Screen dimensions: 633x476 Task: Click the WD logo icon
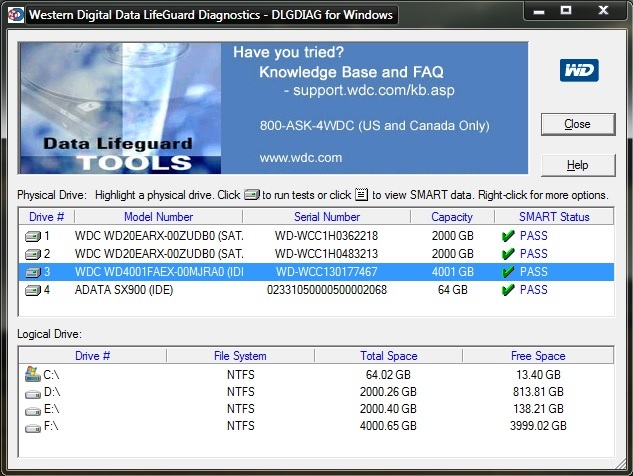point(579,70)
